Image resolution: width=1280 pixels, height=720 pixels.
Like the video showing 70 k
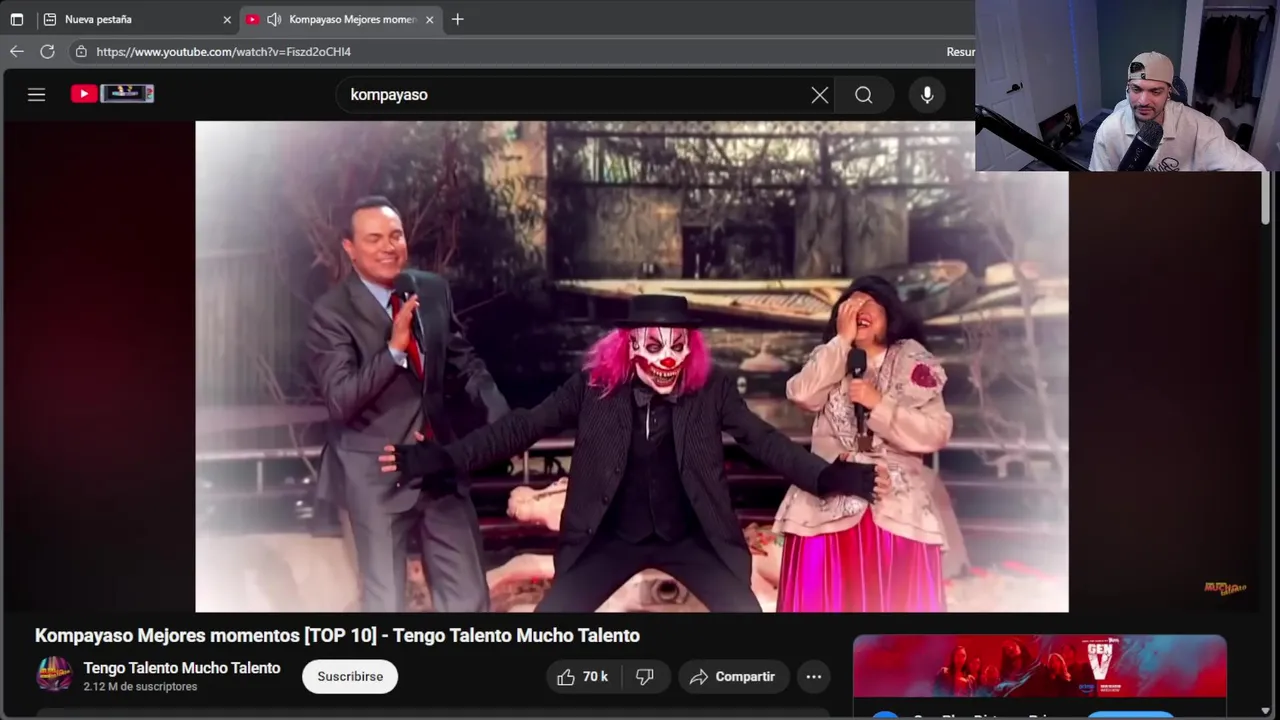click(x=582, y=677)
